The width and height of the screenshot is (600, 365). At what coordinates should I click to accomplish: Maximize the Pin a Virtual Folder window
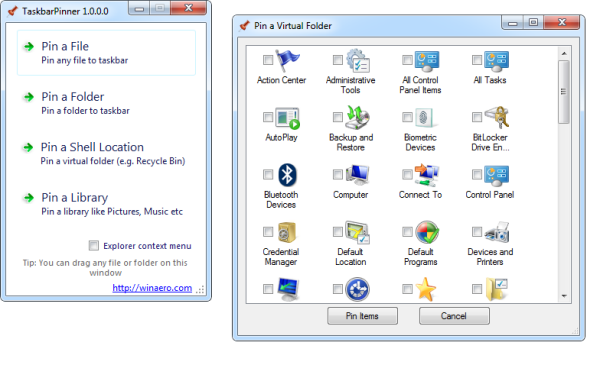[x=533, y=22]
